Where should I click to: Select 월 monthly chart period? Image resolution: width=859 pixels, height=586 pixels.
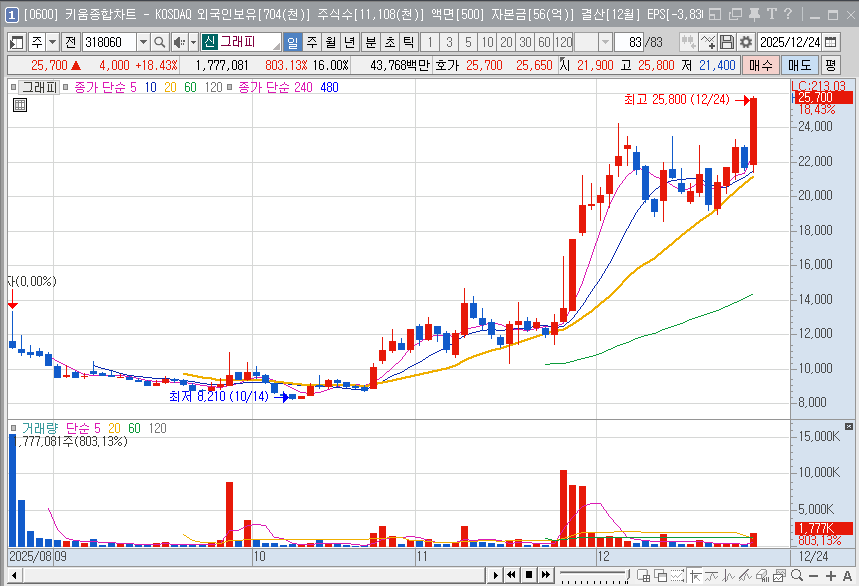330,42
